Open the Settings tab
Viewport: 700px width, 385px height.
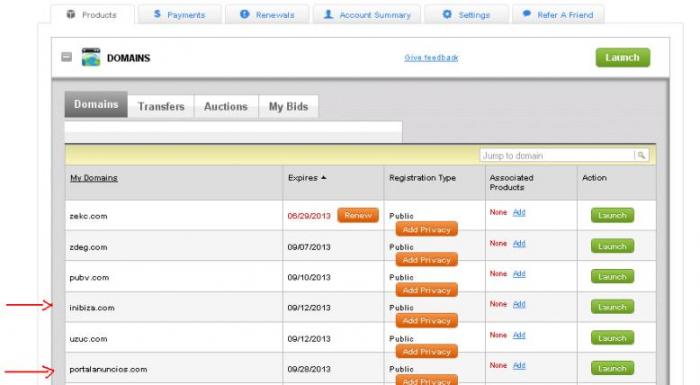(466, 15)
